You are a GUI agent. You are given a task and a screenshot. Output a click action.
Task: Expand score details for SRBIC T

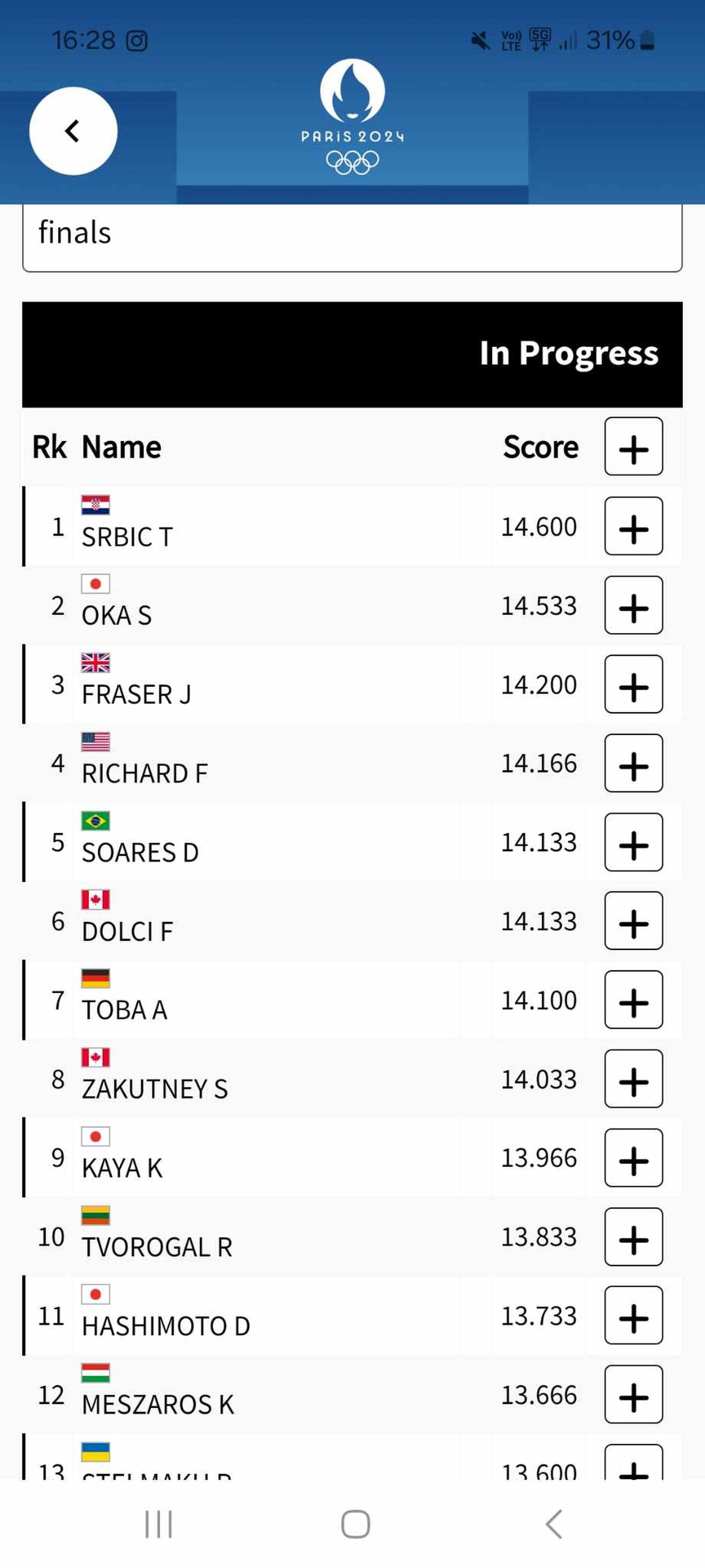click(x=633, y=526)
